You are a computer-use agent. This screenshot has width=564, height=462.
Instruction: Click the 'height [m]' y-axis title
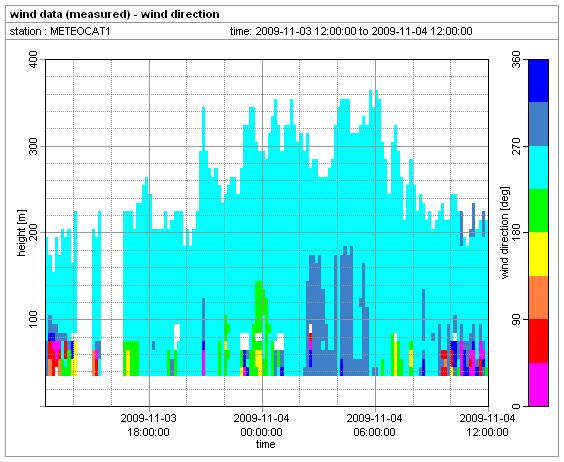(22, 233)
